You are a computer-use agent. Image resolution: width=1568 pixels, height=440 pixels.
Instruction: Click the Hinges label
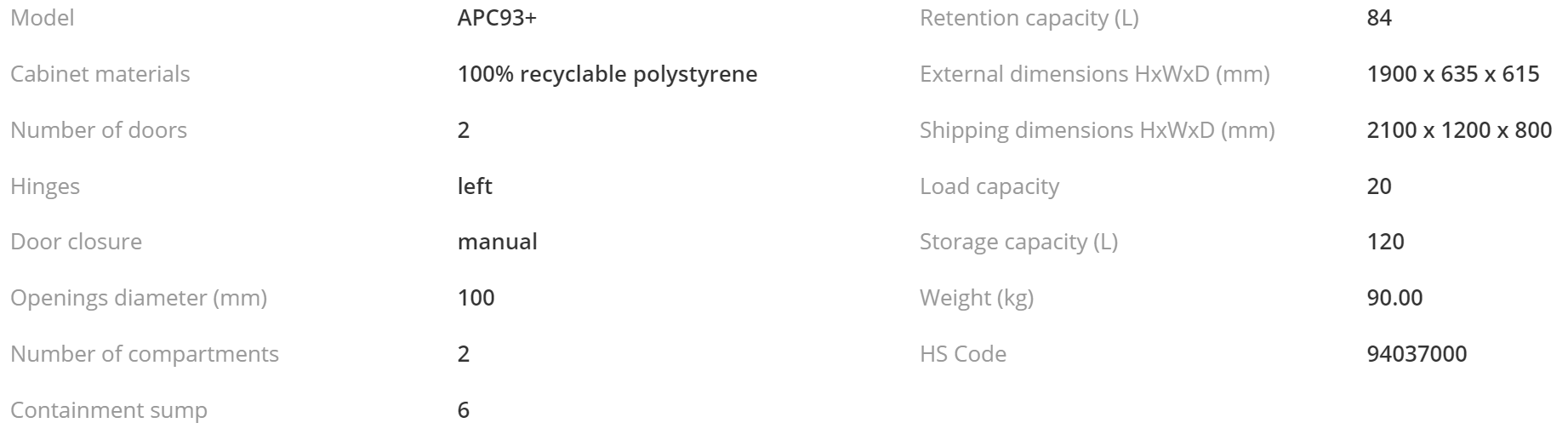[x=45, y=186]
